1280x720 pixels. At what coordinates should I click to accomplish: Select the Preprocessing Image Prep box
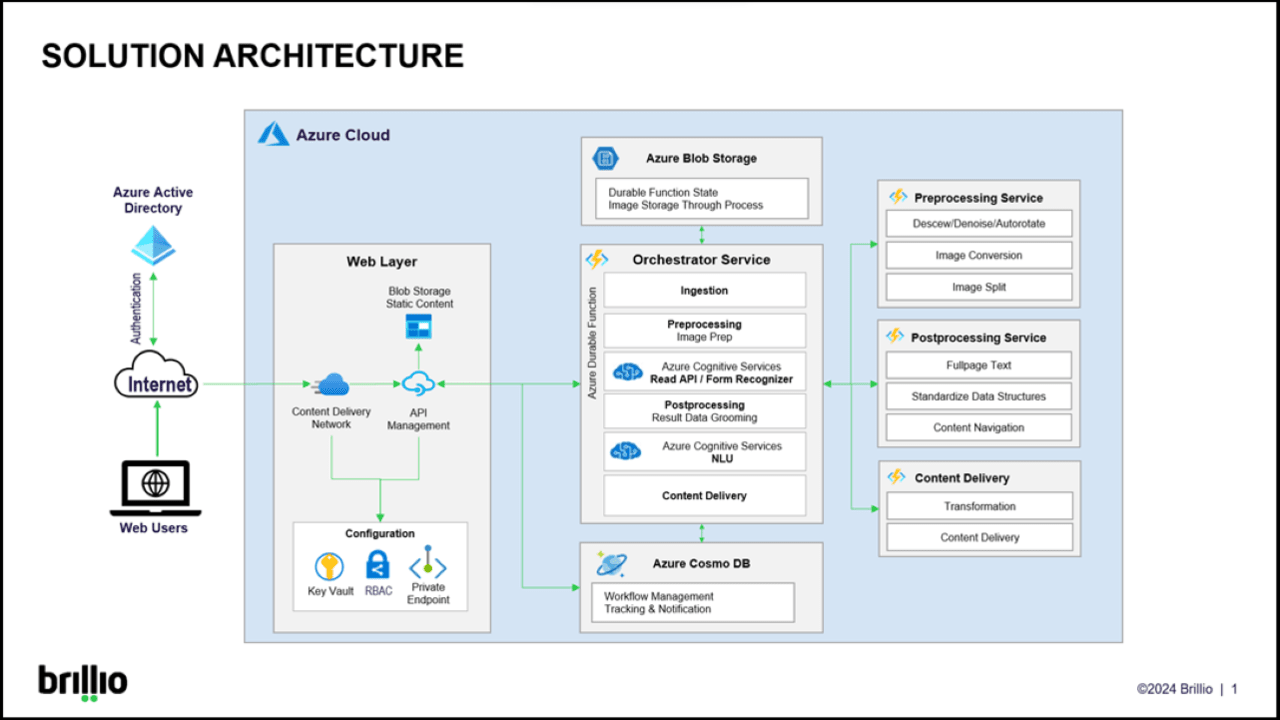pyautogui.click(x=704, y=331)
